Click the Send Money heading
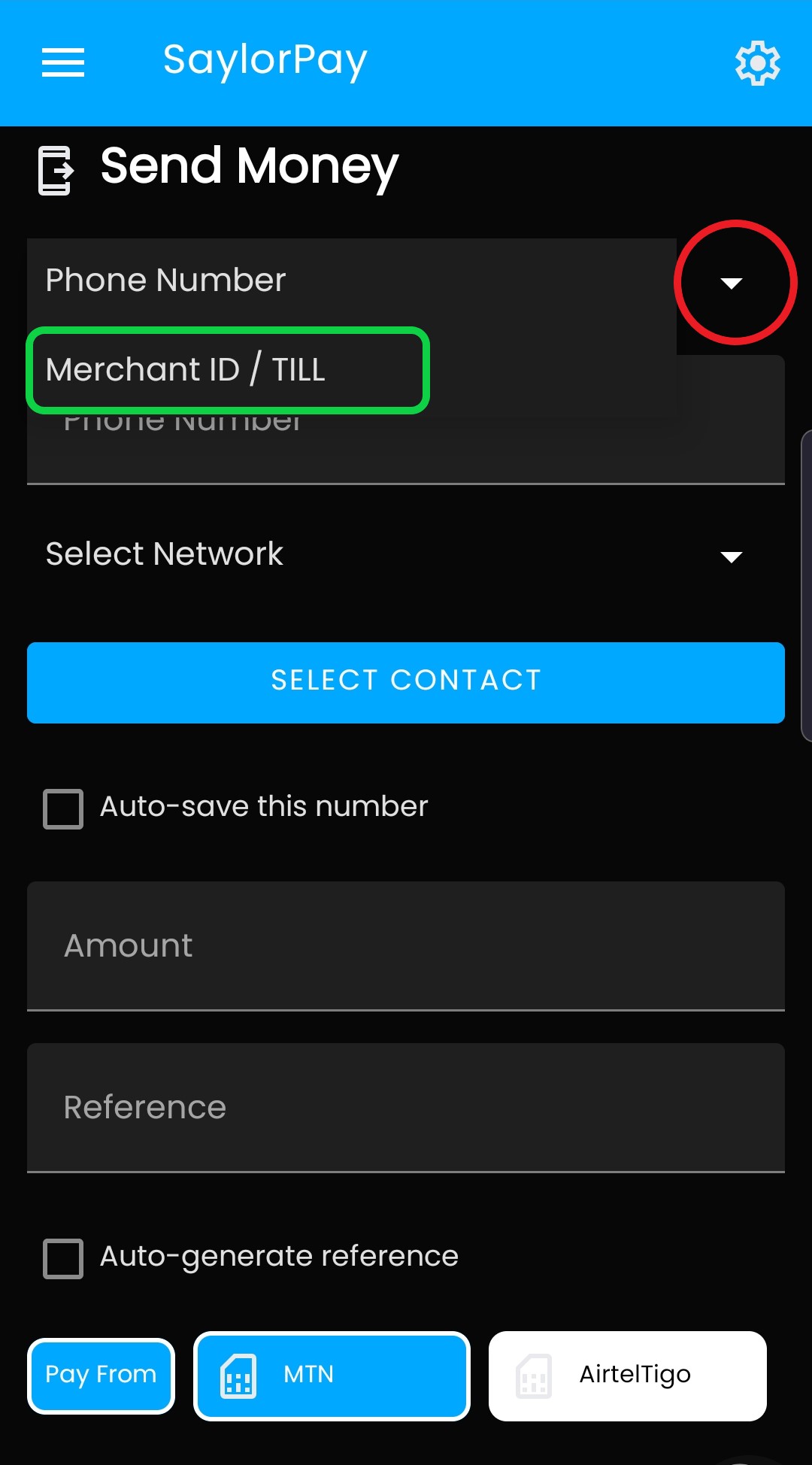Screen dimensions: 812x1465 click(x=249, y=167)
